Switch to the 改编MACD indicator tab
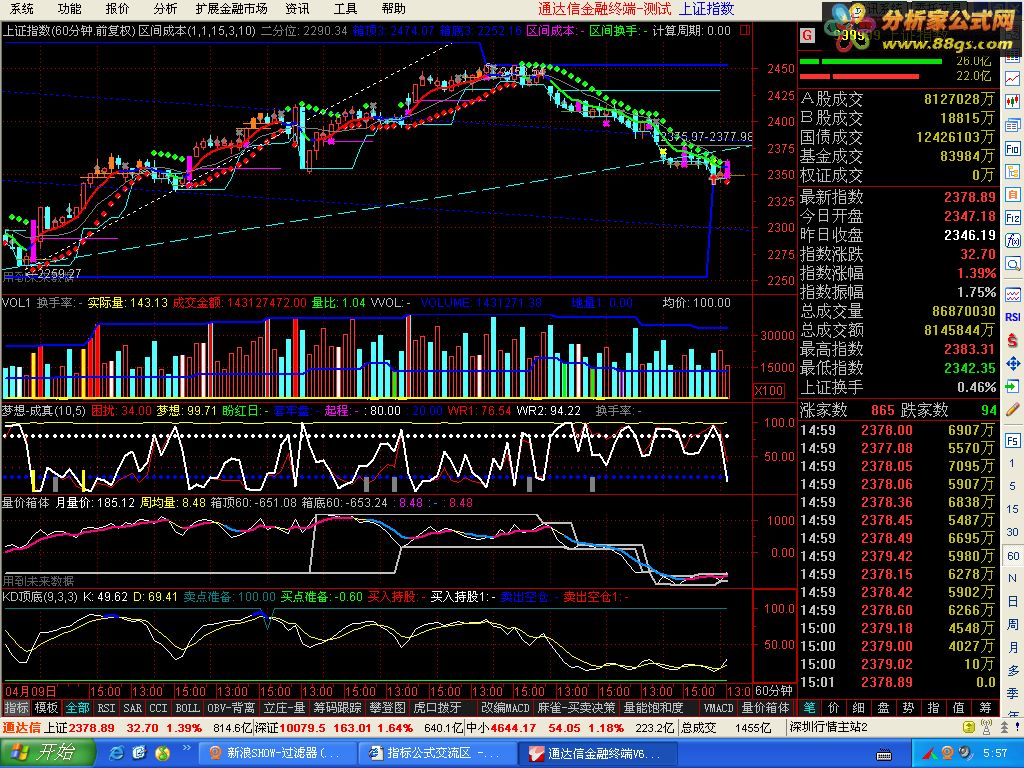 point(505,708)
